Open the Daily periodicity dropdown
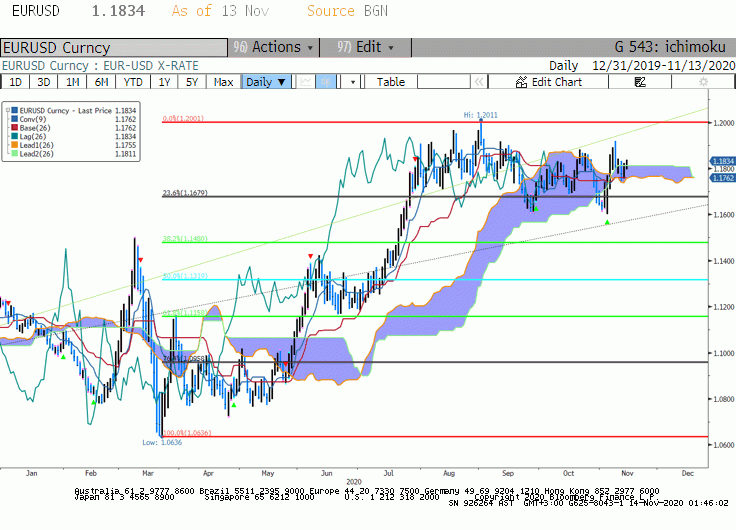 click(266, 82)
